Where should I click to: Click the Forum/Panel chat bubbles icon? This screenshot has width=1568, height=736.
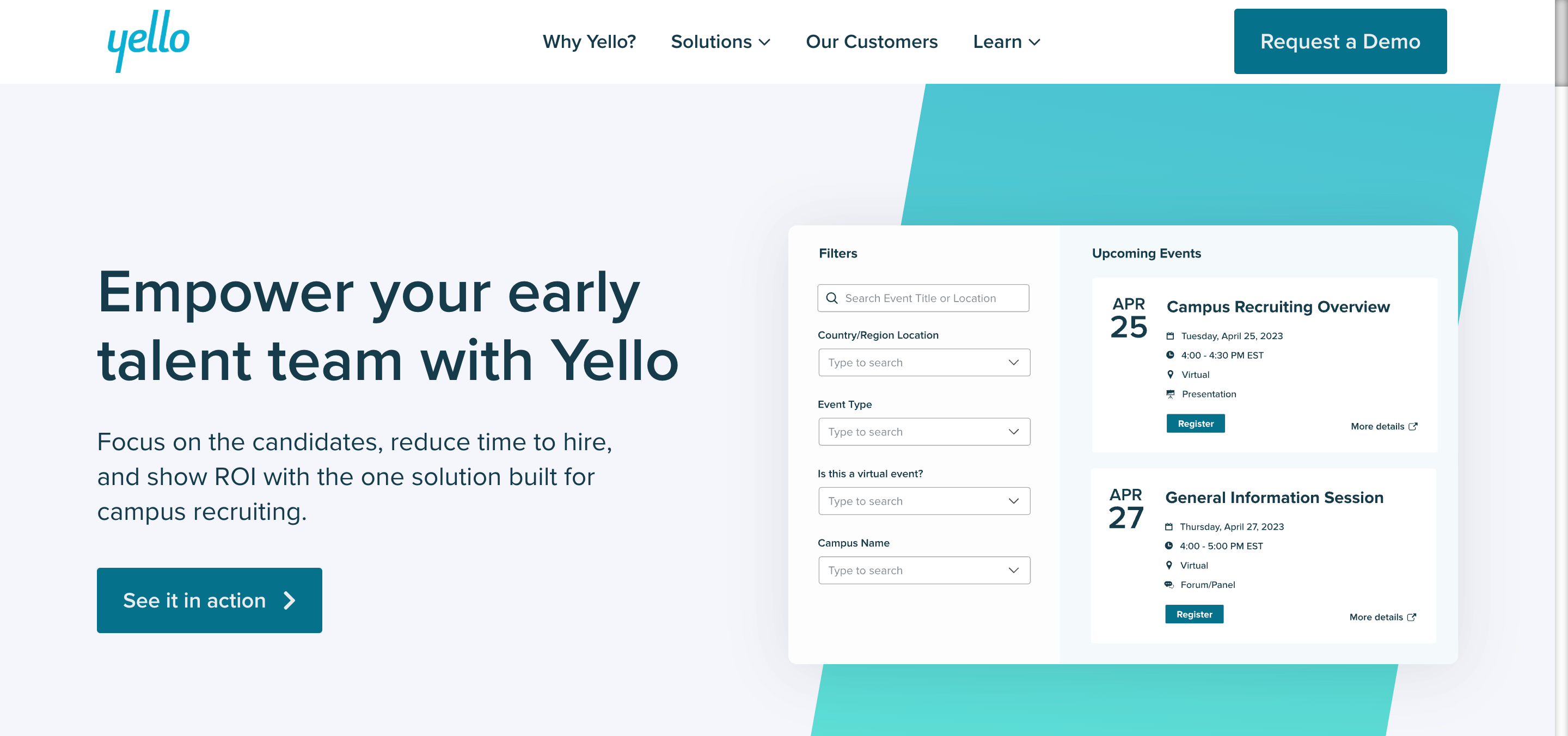[x=1169, y=585]
